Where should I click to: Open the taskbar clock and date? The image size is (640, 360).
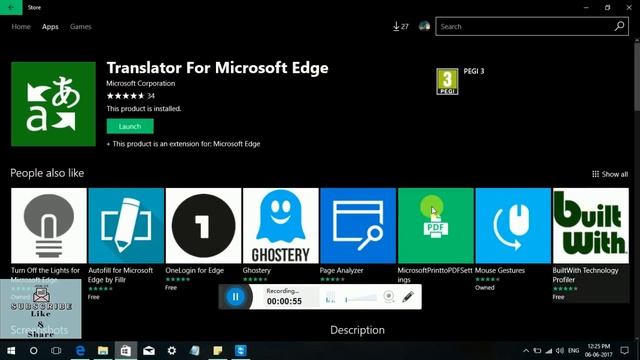(x=599, y=351)
